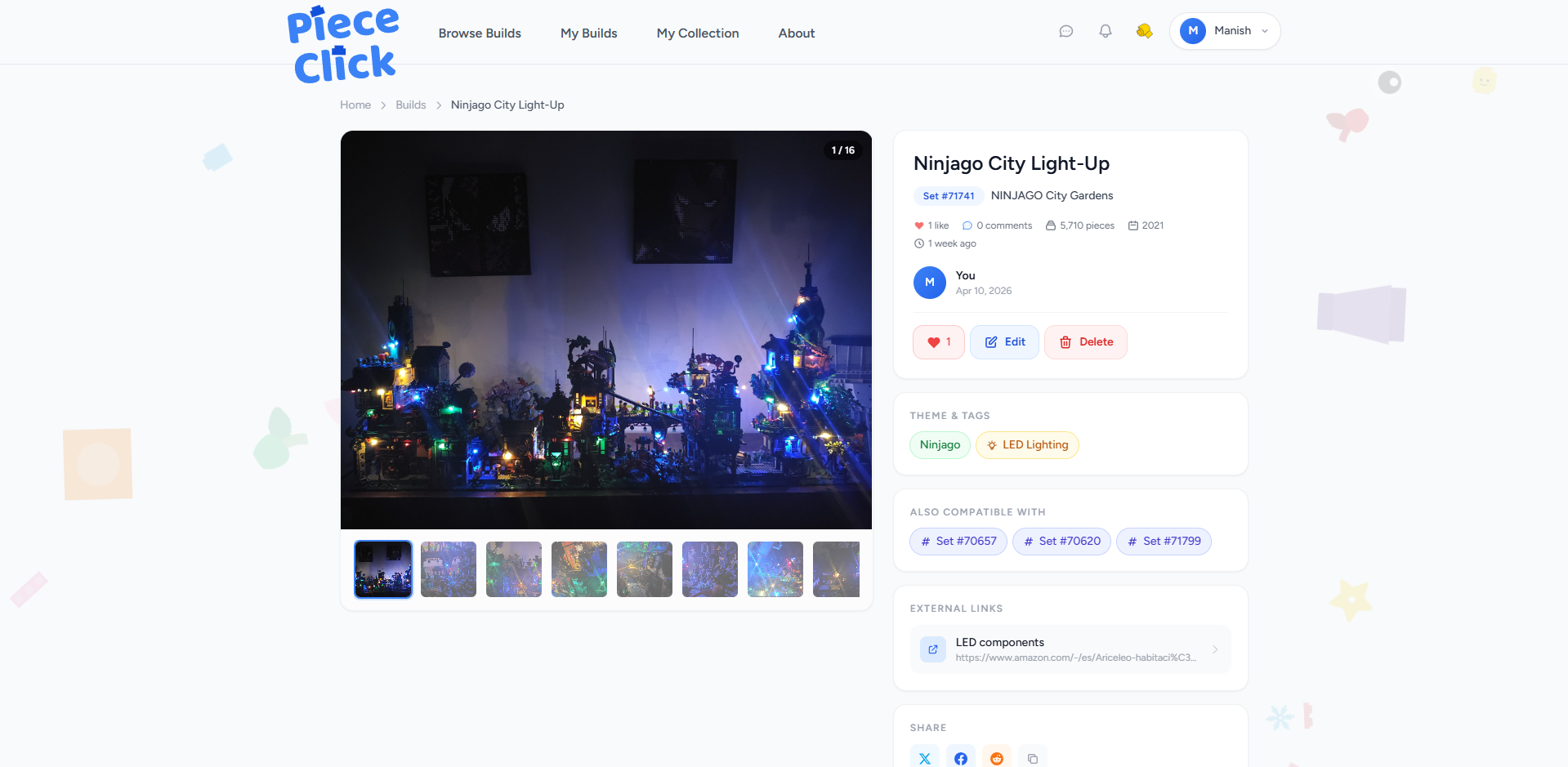Select the fifth gallery thumbnail
This screenshot has height=767, width=1568.
[x=645, y=569]
